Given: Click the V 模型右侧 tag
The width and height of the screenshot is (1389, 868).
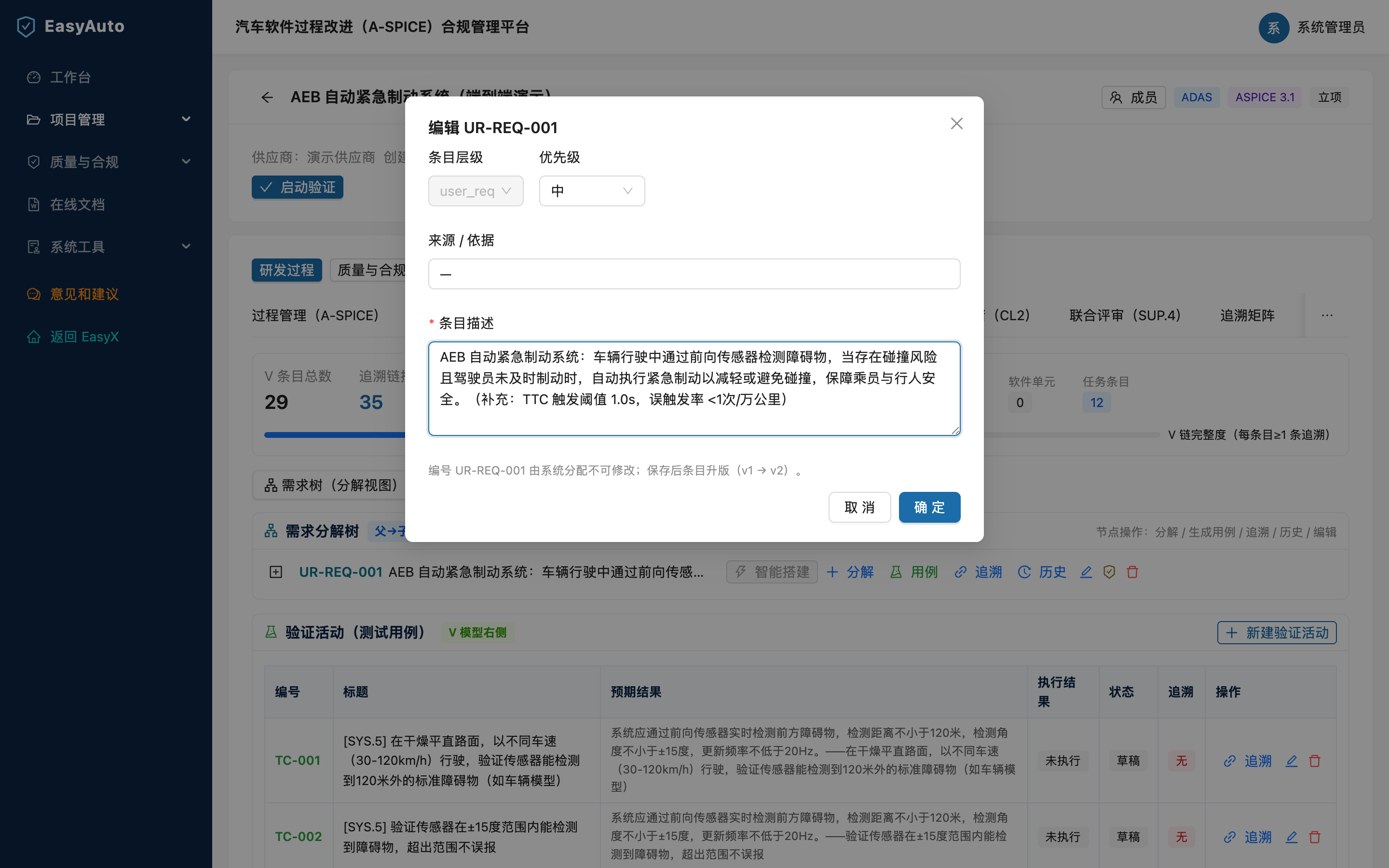Looking at the screenshot, I should pos(477,633).
